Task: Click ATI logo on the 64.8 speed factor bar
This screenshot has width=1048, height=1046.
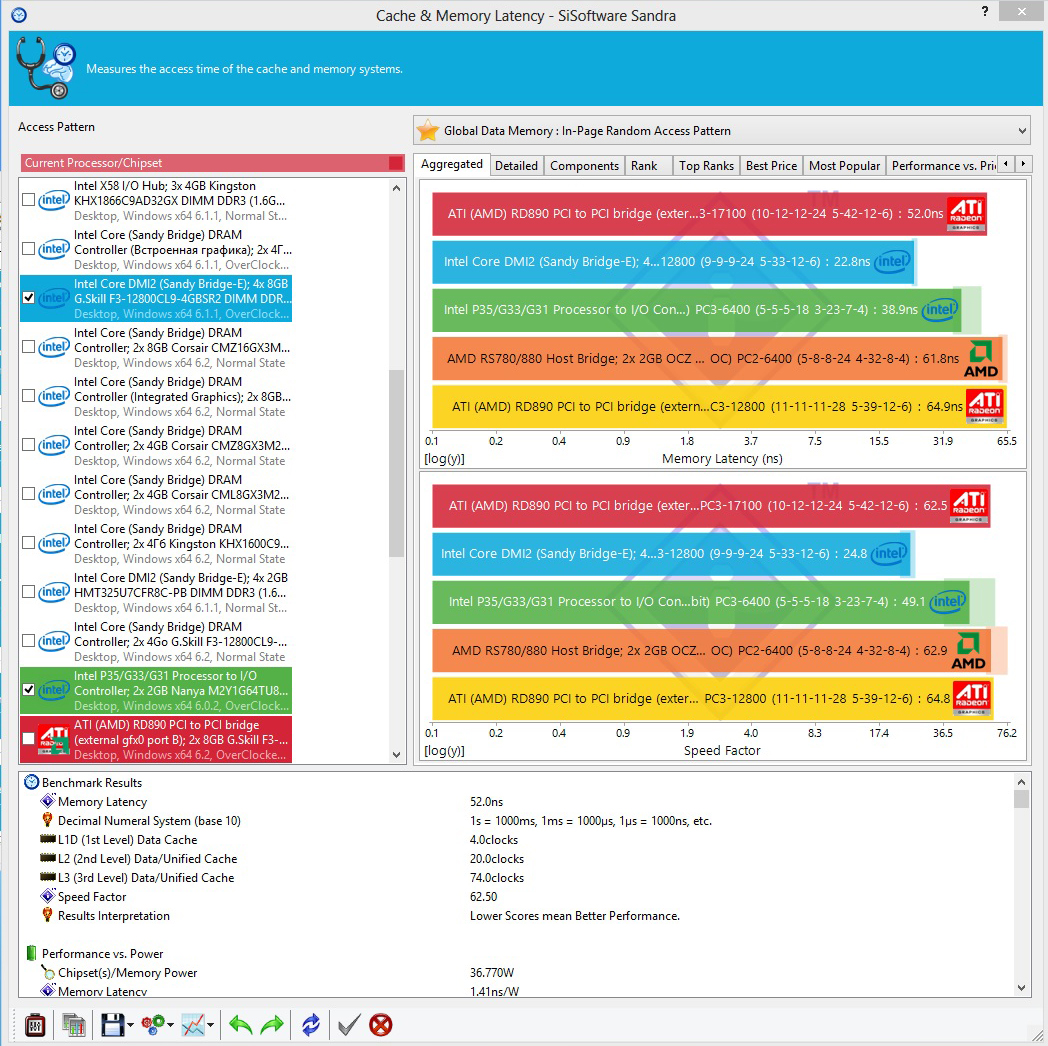Action: point(971,698)
